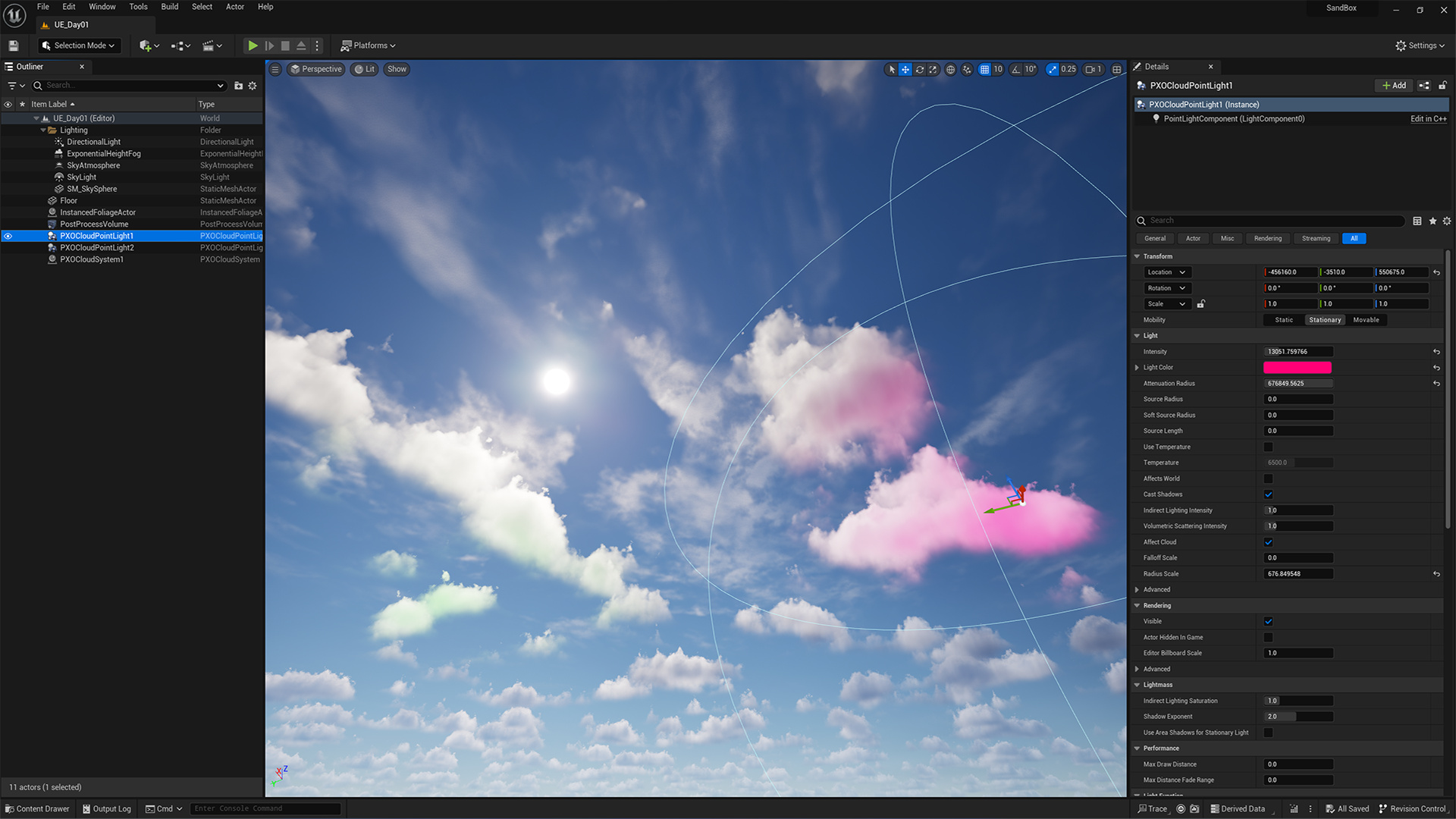Open Outliner settings gear icon
This screenshot has width=1456, height=819.
pos(253,86)
